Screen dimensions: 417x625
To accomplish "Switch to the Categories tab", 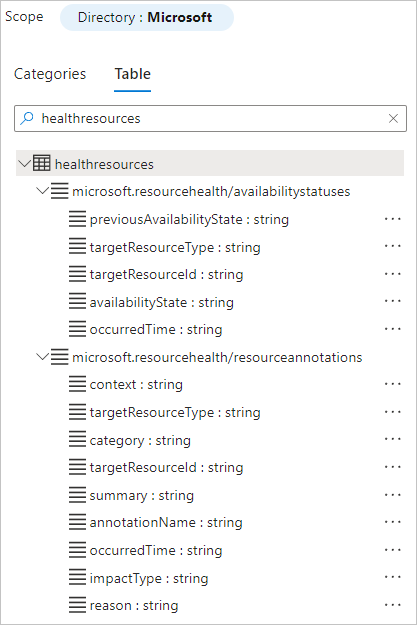I will click(50, 74).
